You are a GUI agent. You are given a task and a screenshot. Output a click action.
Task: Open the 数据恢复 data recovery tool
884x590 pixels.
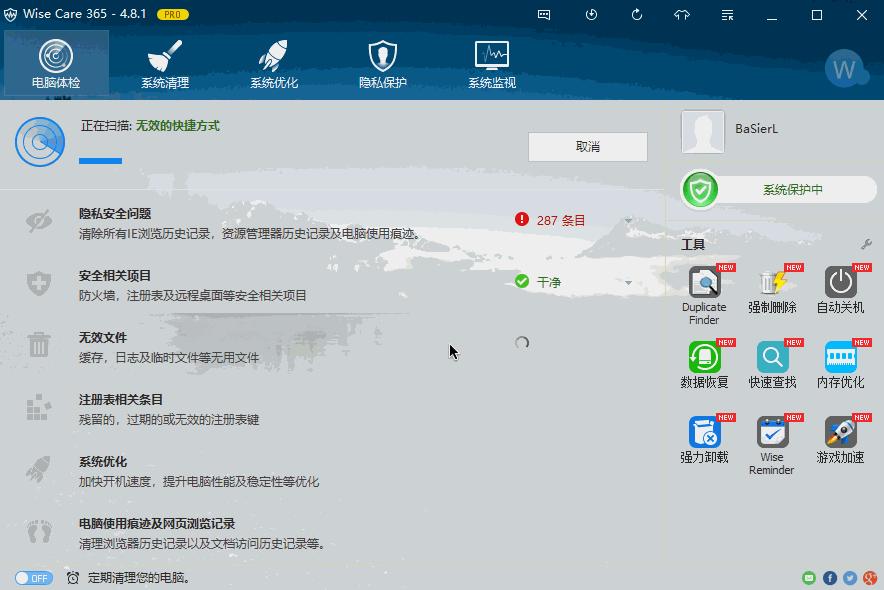[704, 364]
